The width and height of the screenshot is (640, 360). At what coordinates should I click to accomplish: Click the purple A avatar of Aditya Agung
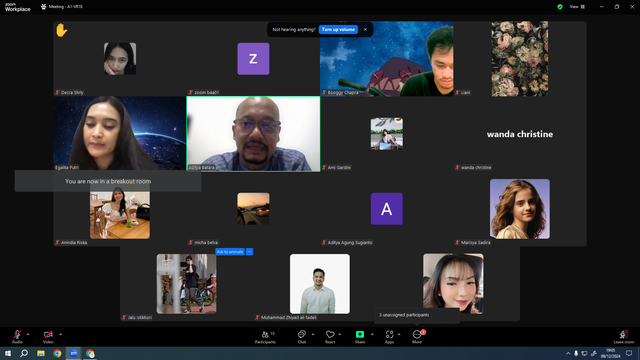coord(387,209)
